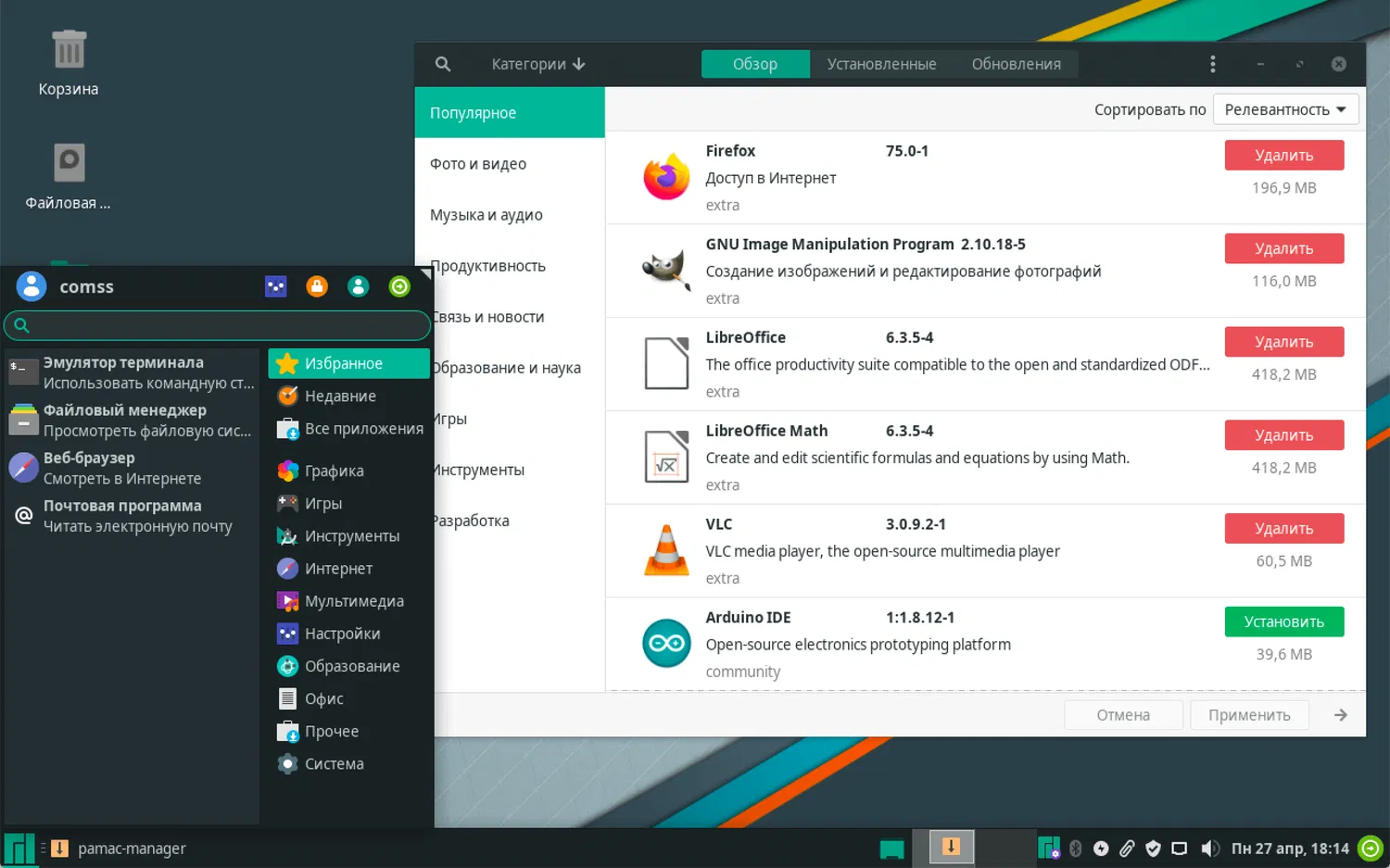Open the Графика menu category

[349, 471]
